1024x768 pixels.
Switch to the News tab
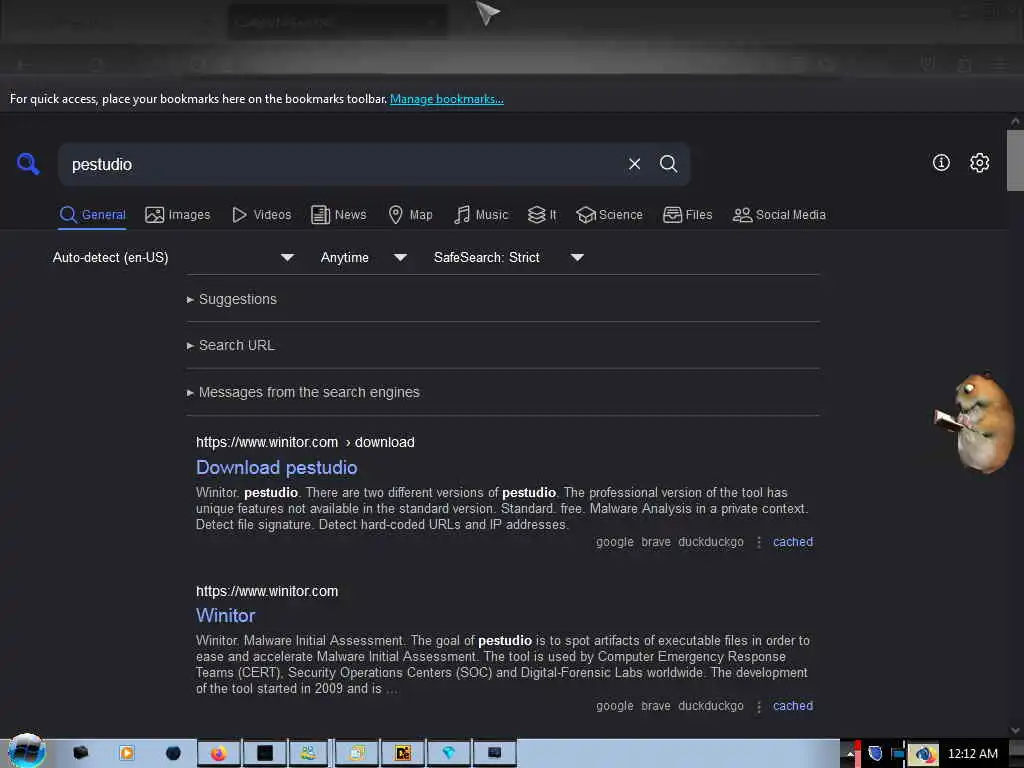tap(338, 215)
